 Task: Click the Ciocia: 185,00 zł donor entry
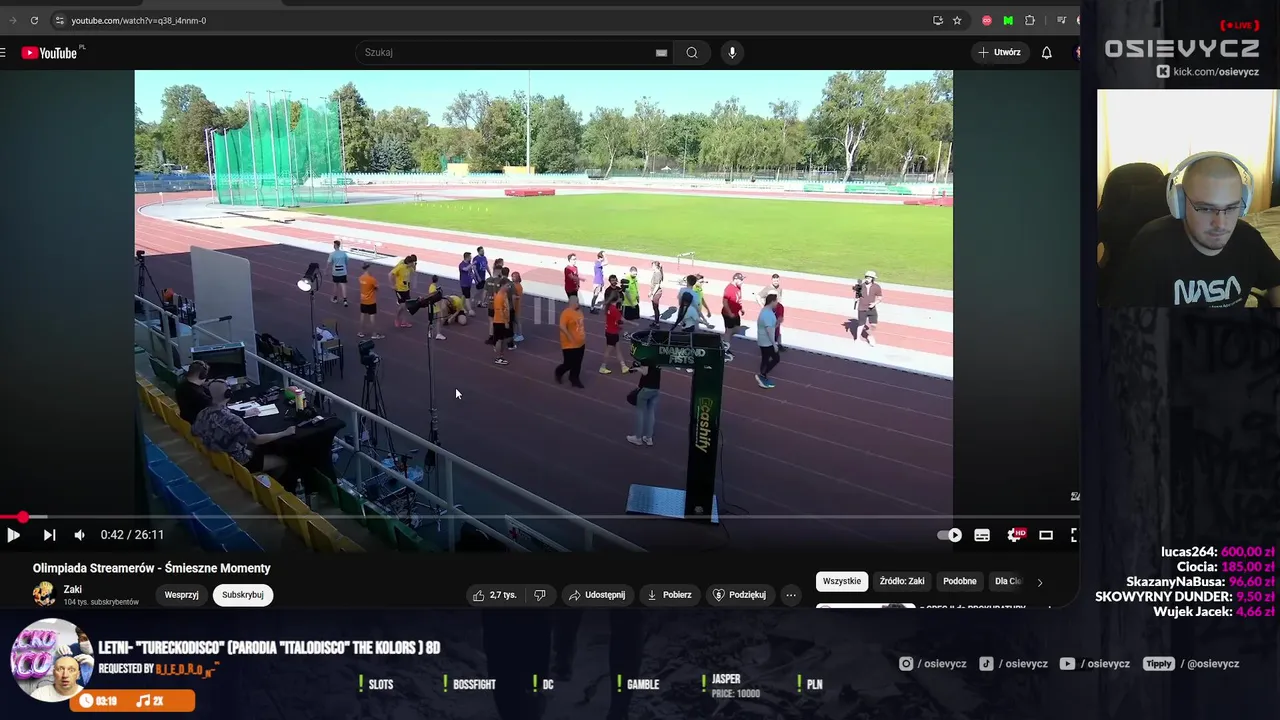coord(1225,567)
